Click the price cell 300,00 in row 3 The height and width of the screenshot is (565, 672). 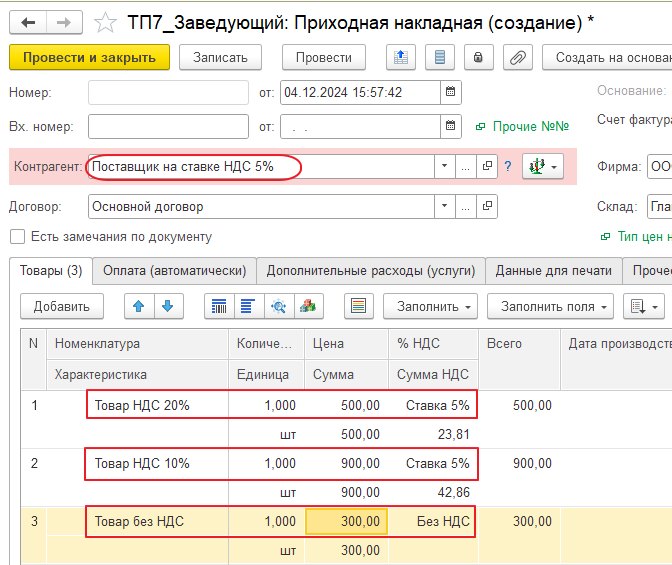pos(346,521)
